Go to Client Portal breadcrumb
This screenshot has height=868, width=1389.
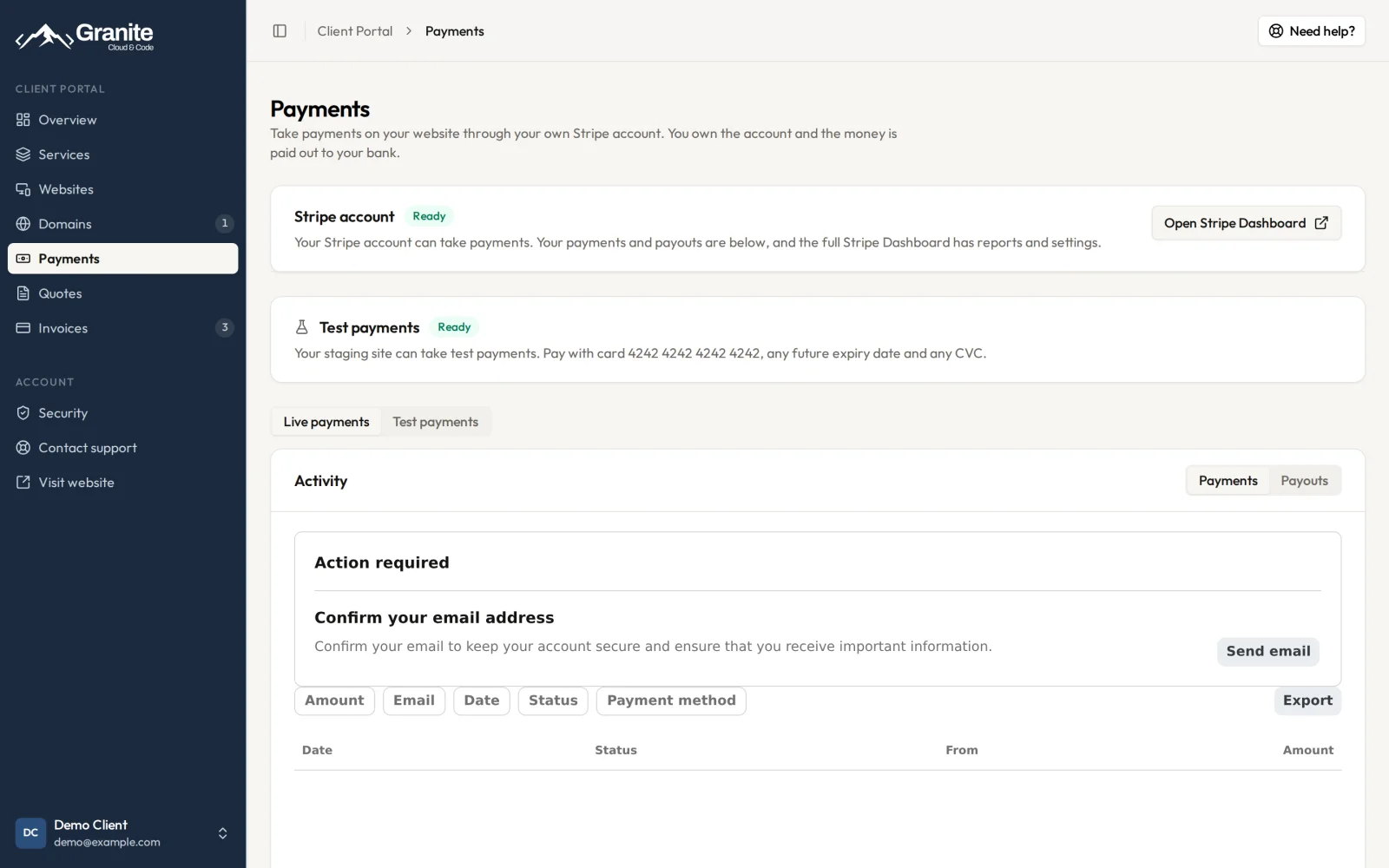click(x=355, y=31)
